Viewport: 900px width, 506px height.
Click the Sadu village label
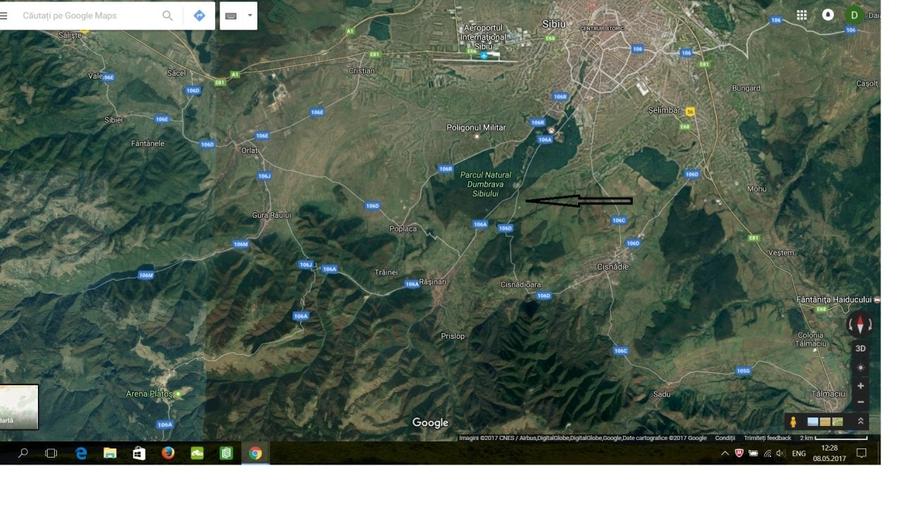click(662, 394)
